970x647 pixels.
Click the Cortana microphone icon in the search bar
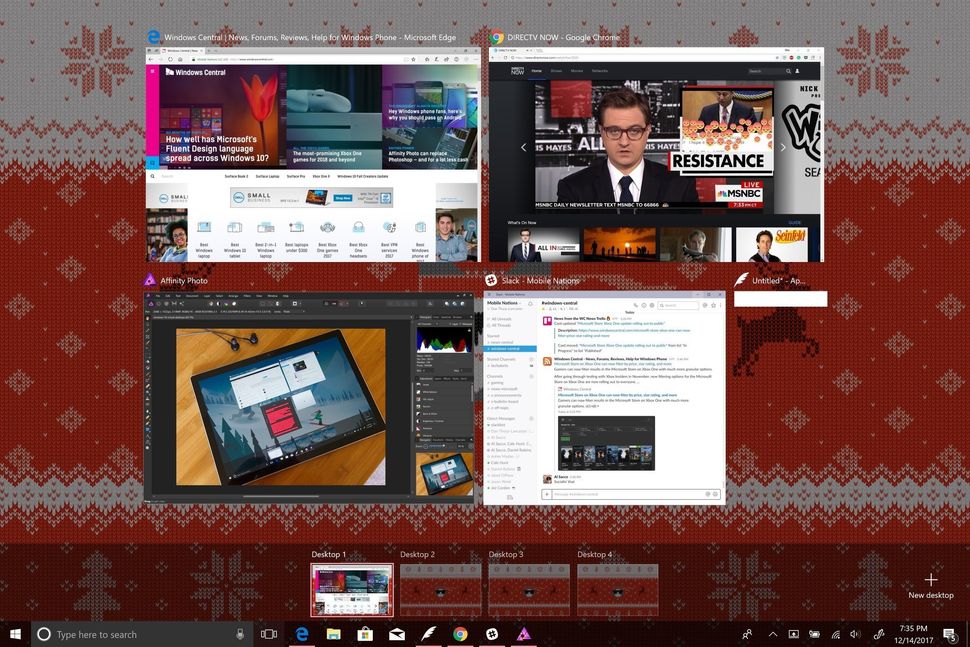240,634
